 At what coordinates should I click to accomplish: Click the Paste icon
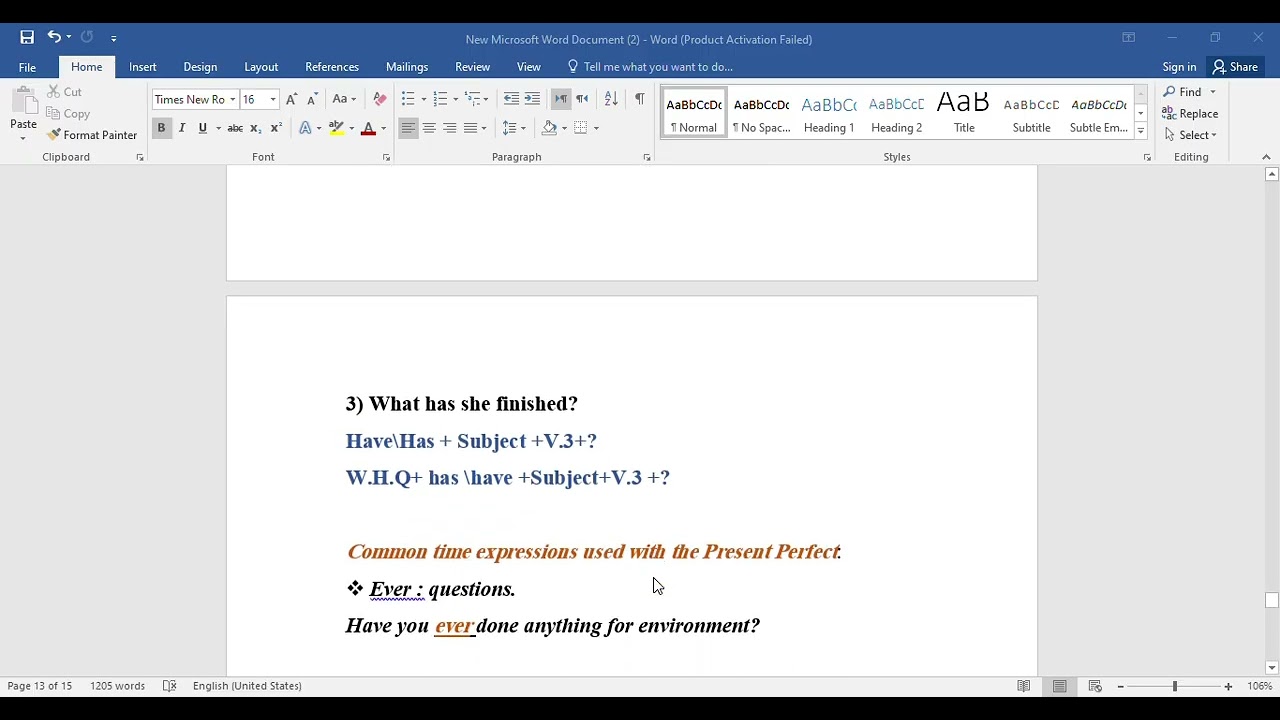coord(23,101)
